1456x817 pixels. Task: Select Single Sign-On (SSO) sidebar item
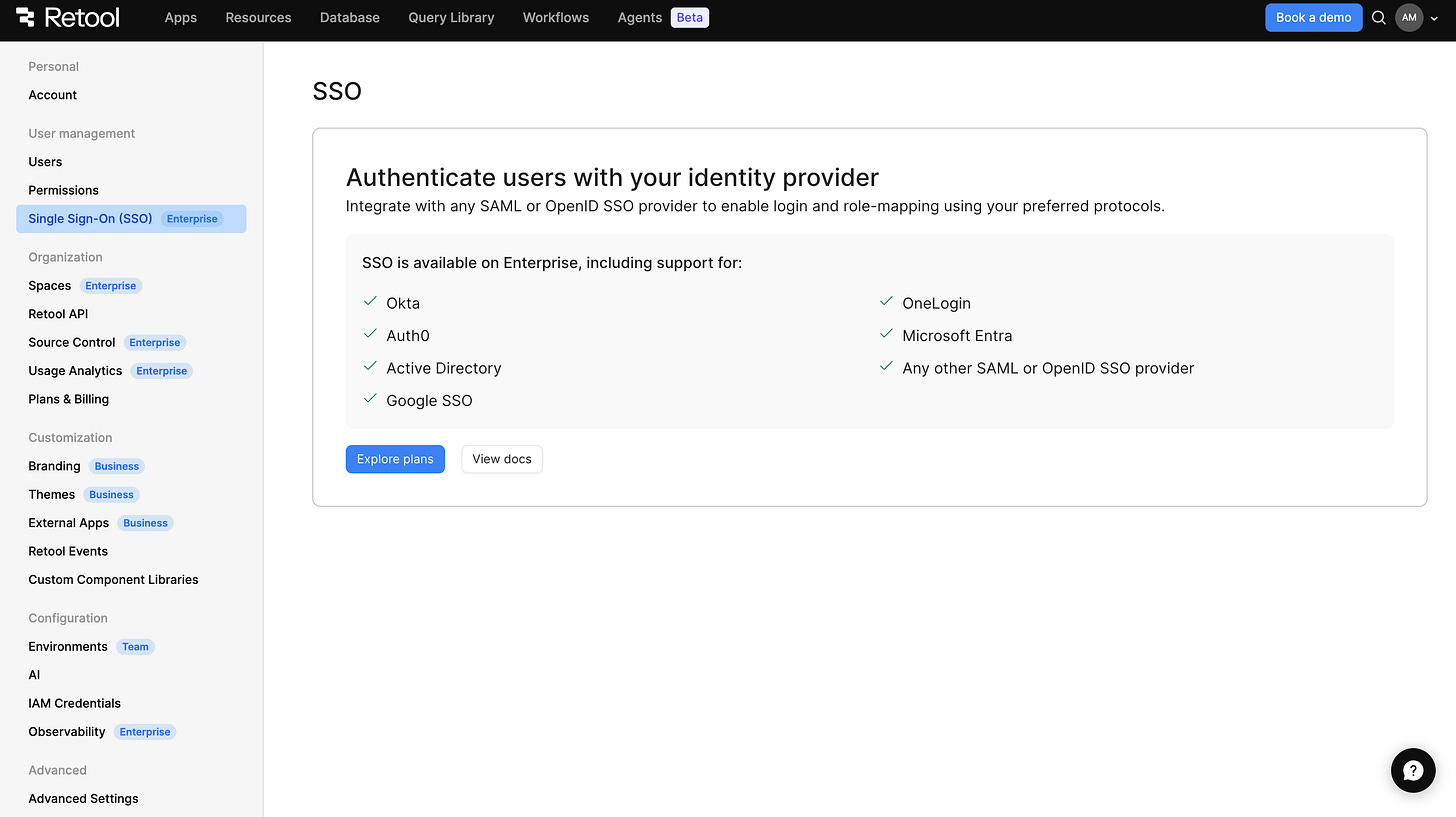(x=131, y=219)
